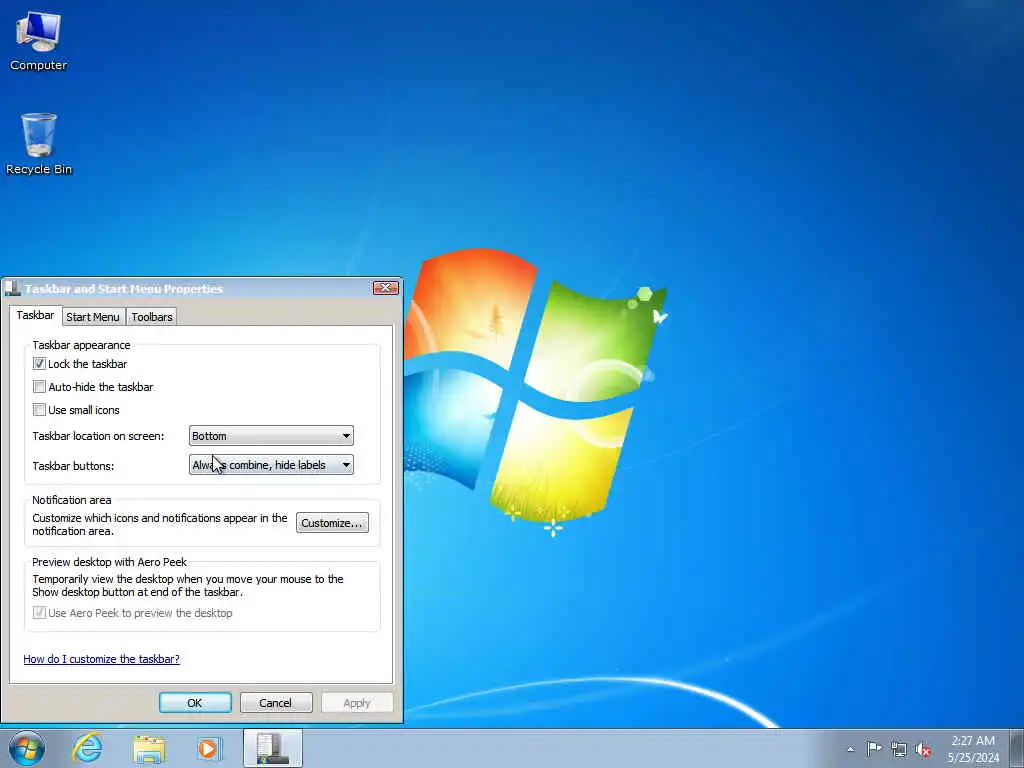Open the Windows Start button
The image size is (1024, 768).
click(27, 748)
